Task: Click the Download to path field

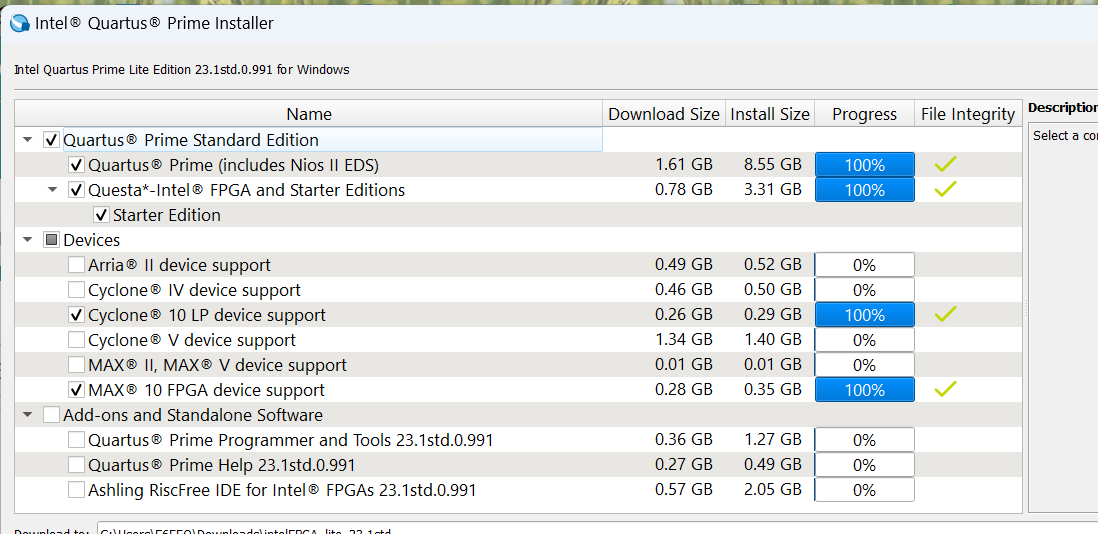Action: coord(400,529)
